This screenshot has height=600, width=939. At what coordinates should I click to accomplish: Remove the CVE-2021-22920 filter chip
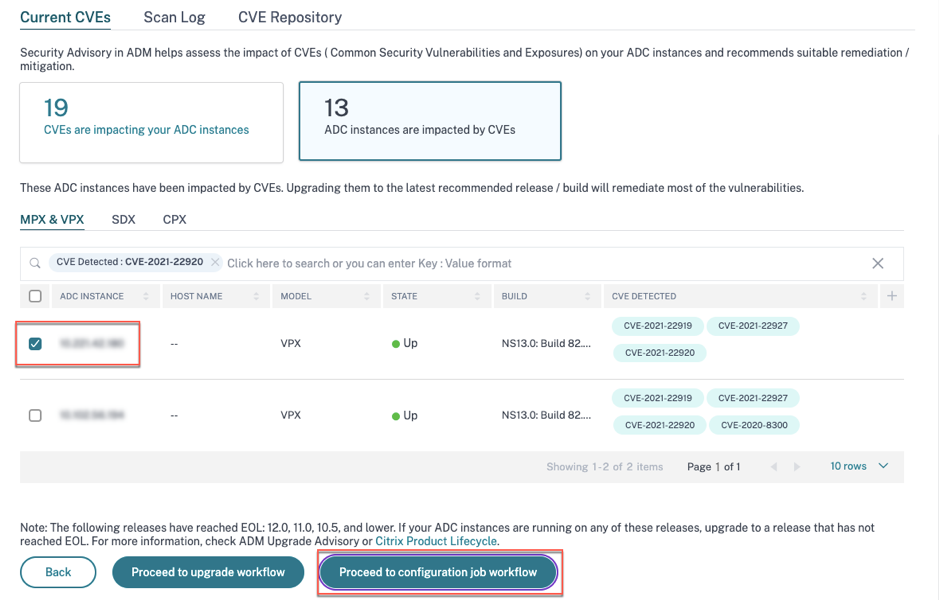(x=215, y=262)
